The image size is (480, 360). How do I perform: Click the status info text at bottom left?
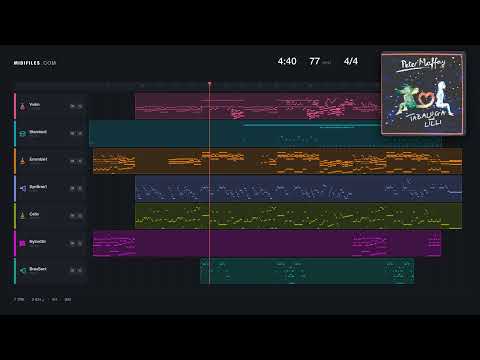pos(42,299)
